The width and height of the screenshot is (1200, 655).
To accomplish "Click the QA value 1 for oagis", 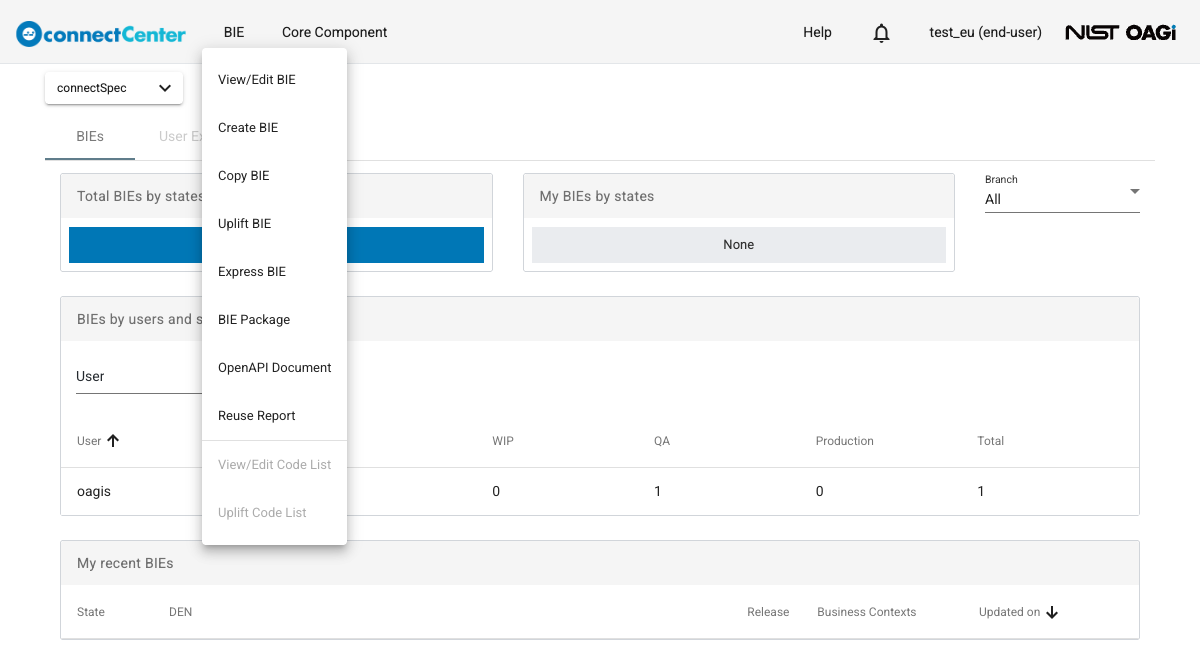I will [658, 491].
